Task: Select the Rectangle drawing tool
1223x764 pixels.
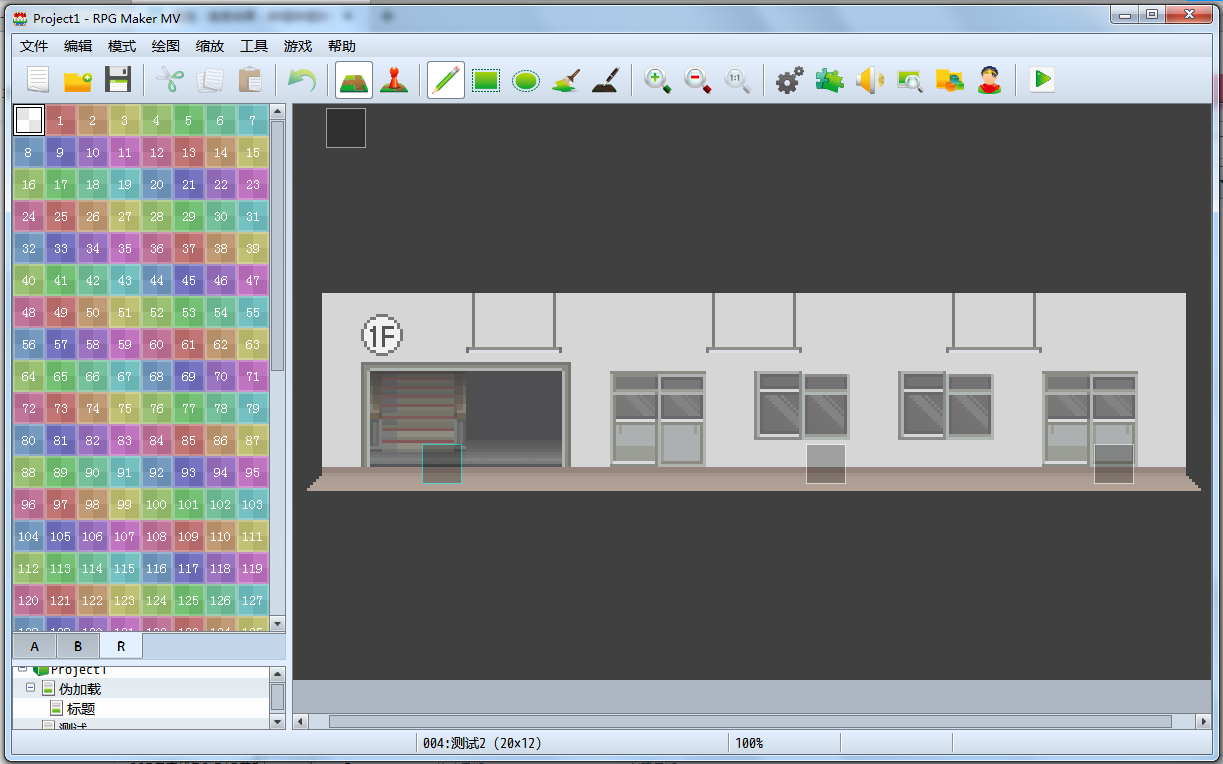Action: pyautogui.click(x=486, y=80)
